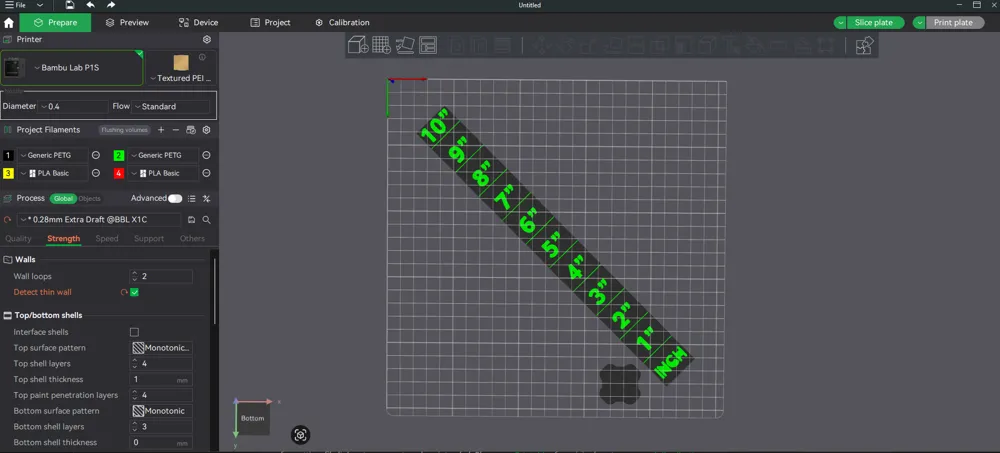
Task: Edit filament 4 PLA Basic preset
Action: (x=207, y=173)
